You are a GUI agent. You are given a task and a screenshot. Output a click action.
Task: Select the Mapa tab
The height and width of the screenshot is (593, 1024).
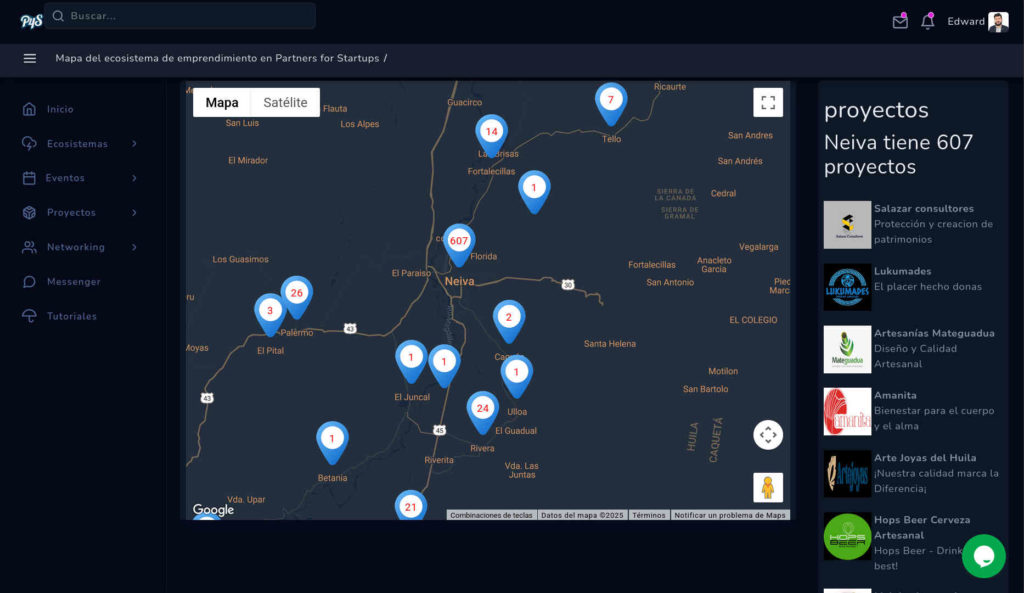point(221,101)
